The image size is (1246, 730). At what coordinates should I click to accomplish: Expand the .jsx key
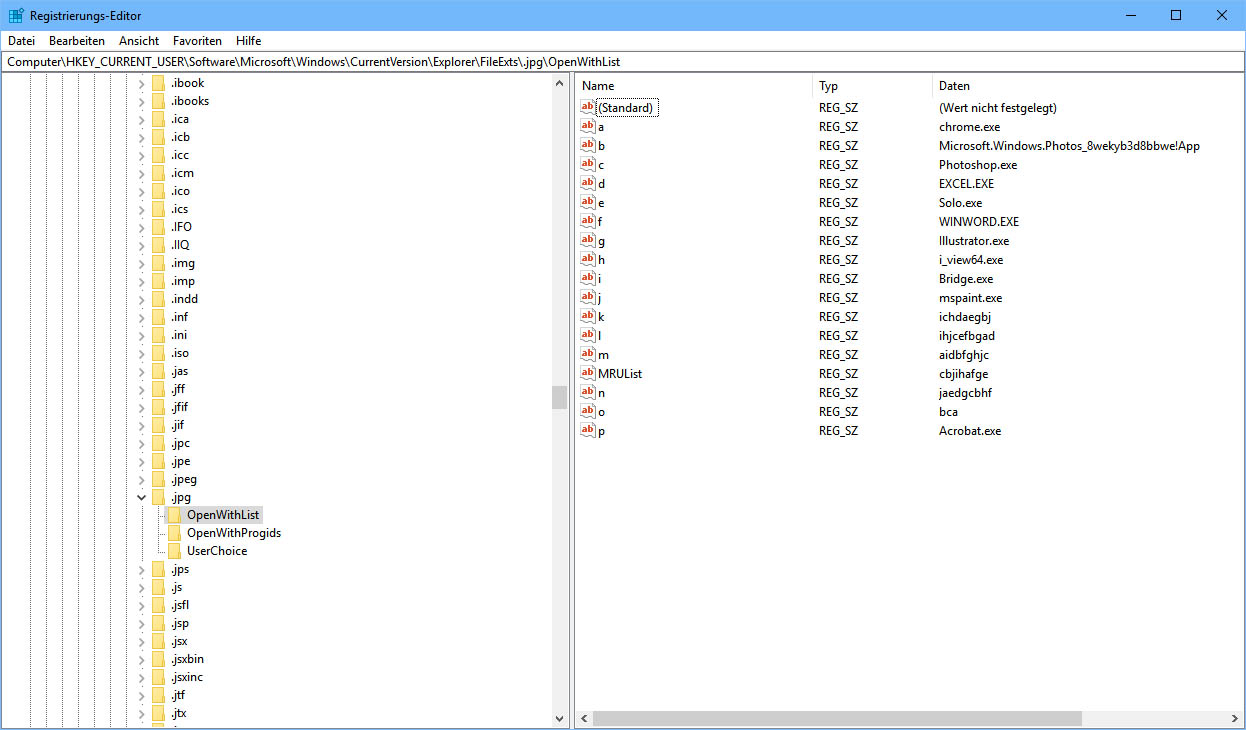pos(142,641)
